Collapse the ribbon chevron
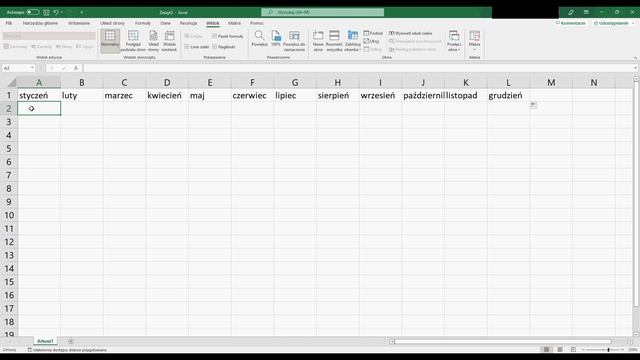Viewport: 640px width, 360px height. (x=635, y=58)
